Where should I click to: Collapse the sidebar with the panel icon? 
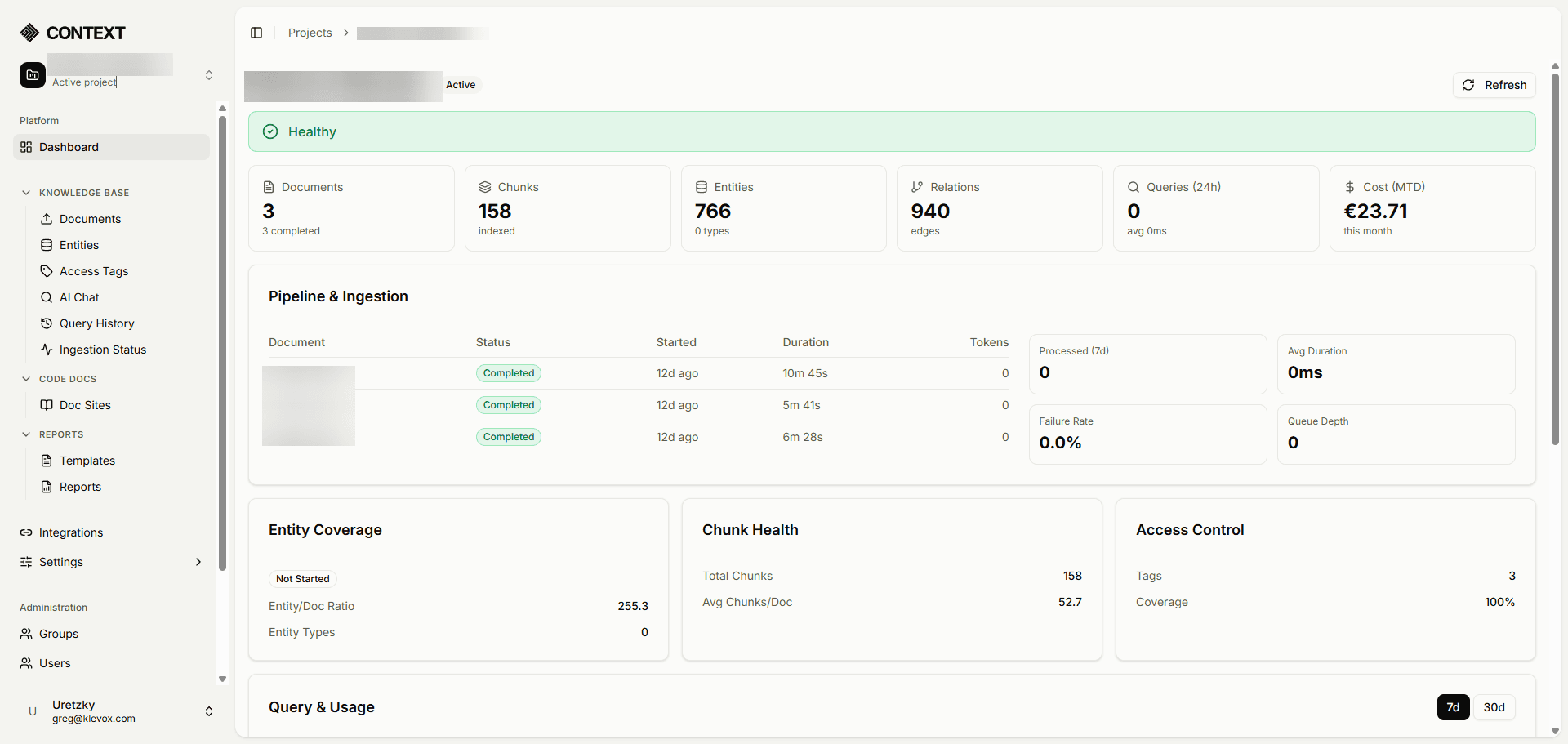(x=256, y=33)
